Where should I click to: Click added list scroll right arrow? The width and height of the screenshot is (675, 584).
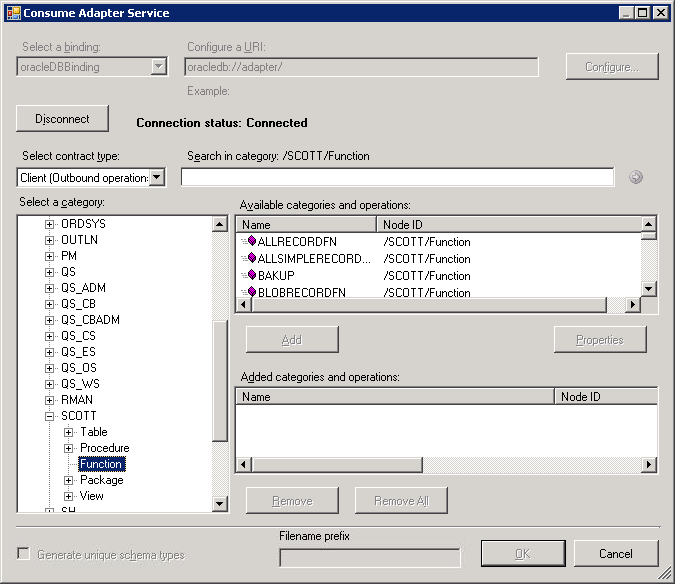(649, 465)
